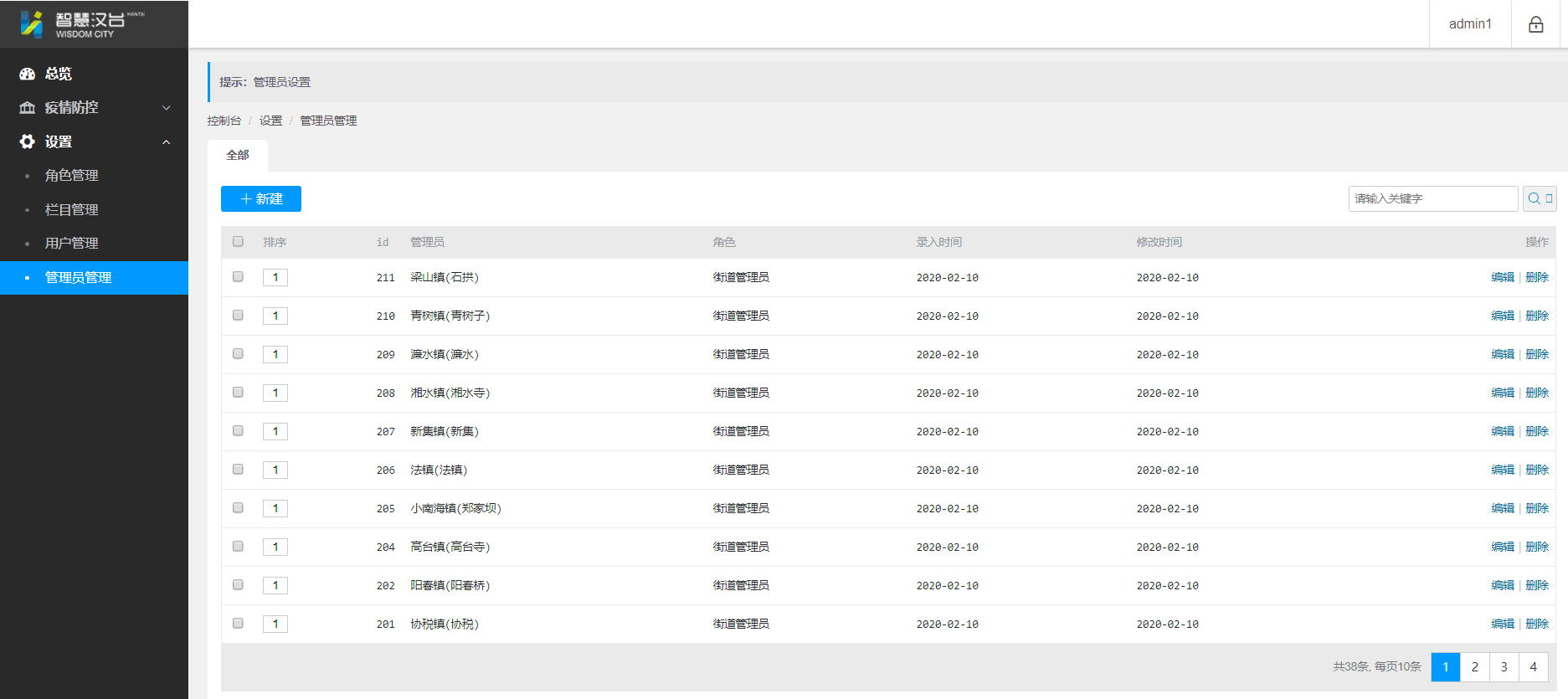Click 控制台 breadcrumb link
This screenshot has width=1568, height=699.
pyautogui.click(x=224, y=121)
